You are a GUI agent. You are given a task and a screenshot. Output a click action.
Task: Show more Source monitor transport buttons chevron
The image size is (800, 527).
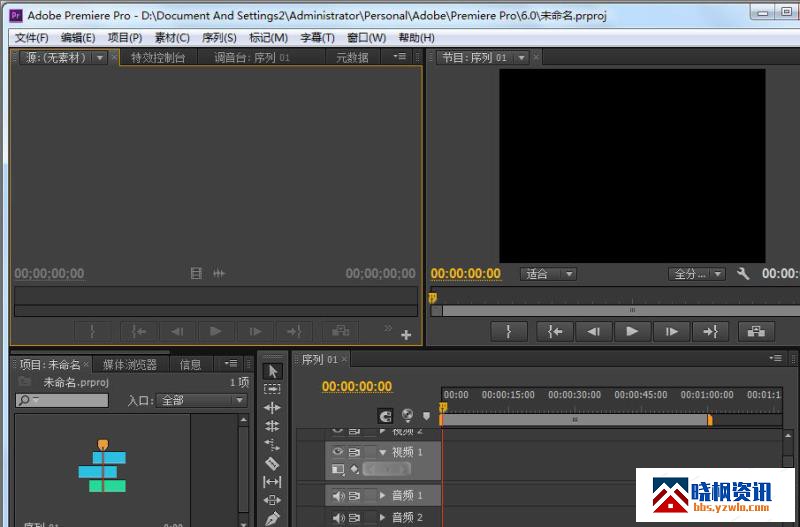388,328
